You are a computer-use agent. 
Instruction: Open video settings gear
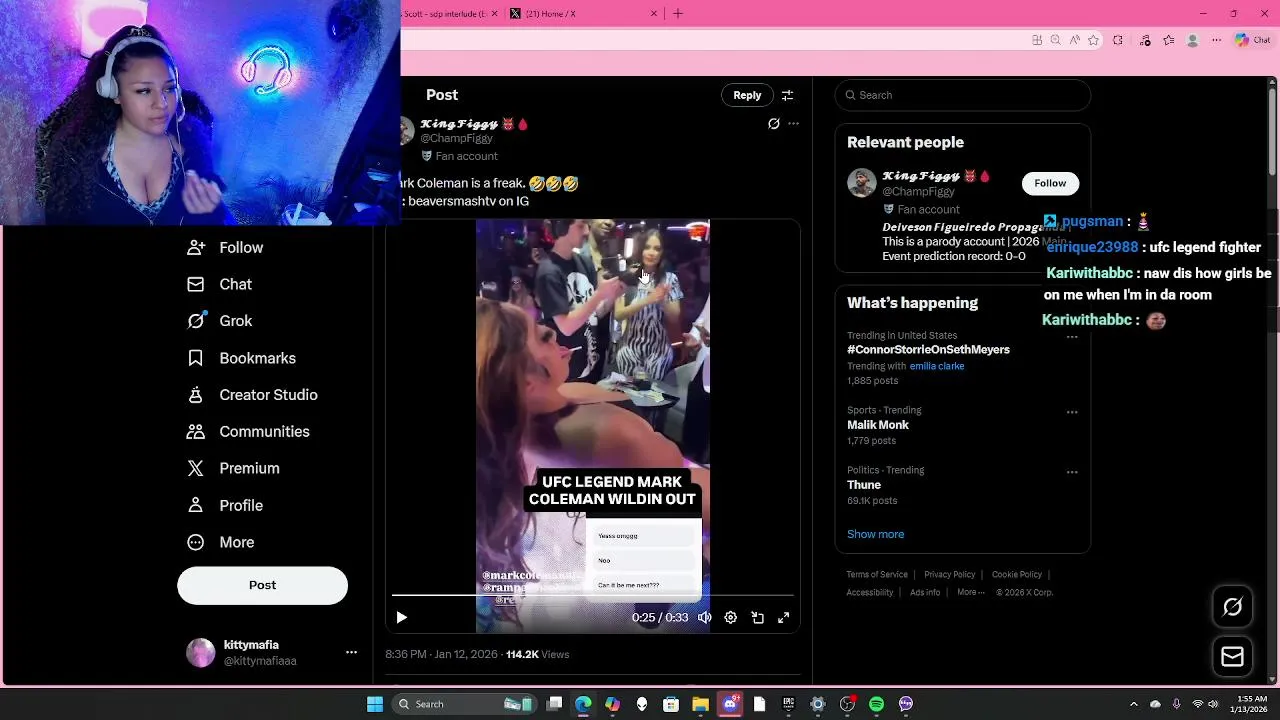(731, 618)
